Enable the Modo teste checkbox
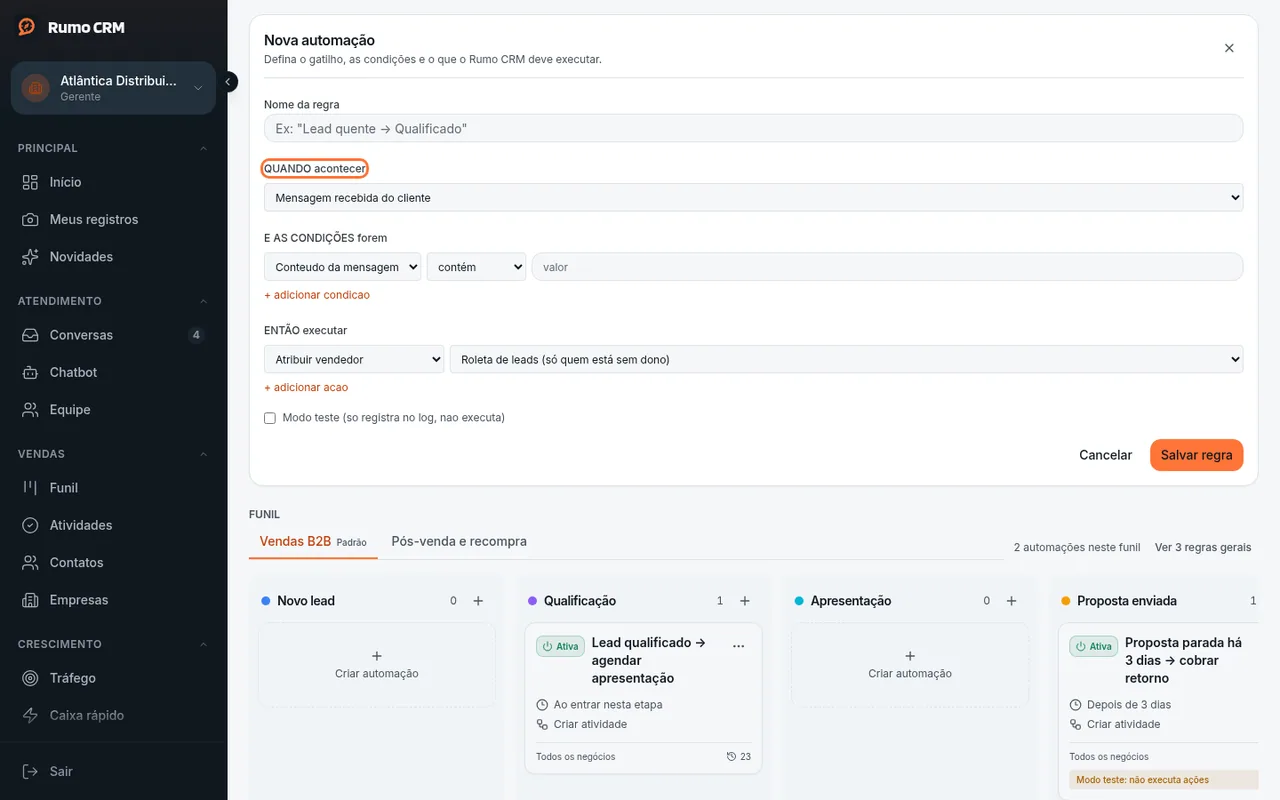The image size is (1280, 800). click(x=270, y=418)
